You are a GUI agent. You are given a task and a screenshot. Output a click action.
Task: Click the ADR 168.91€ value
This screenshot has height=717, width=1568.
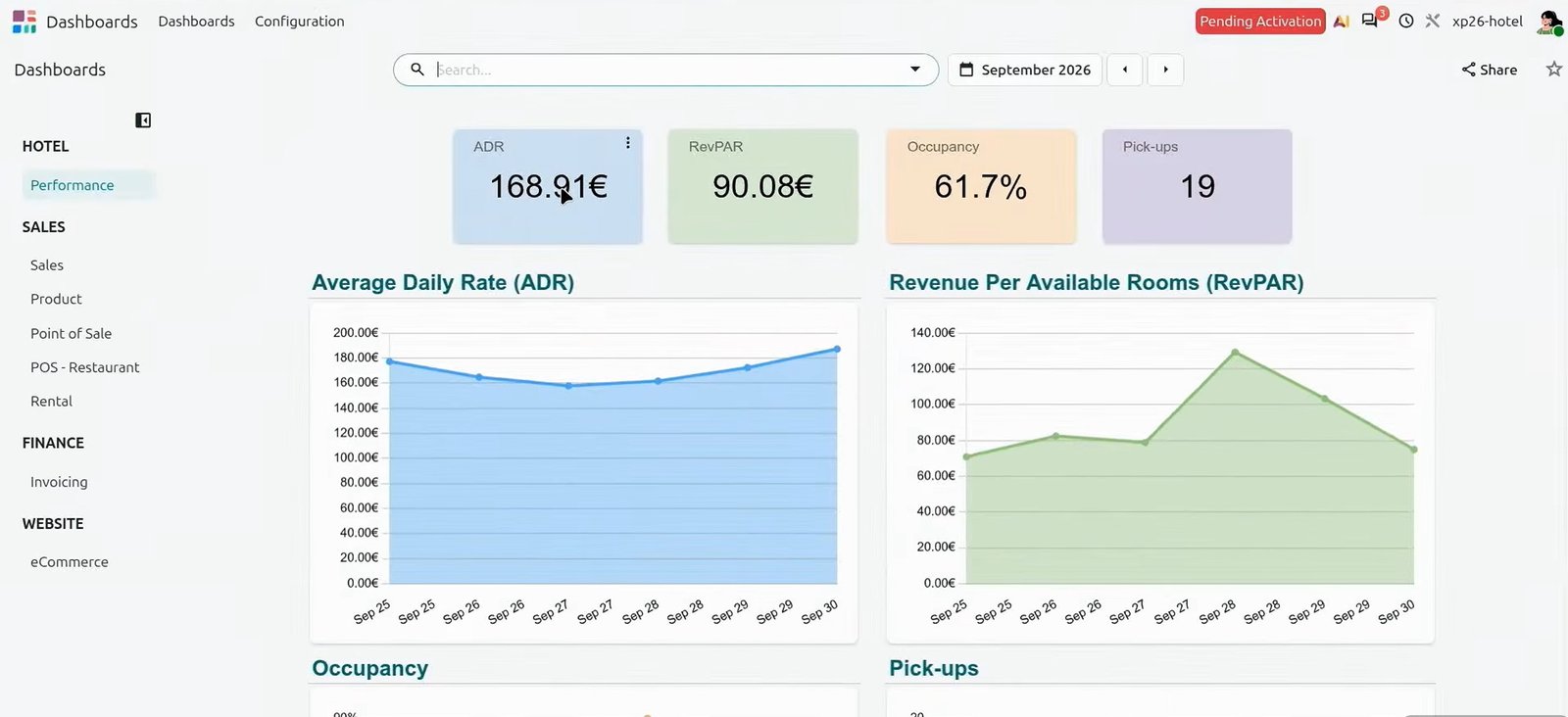[x=549, y=186]
